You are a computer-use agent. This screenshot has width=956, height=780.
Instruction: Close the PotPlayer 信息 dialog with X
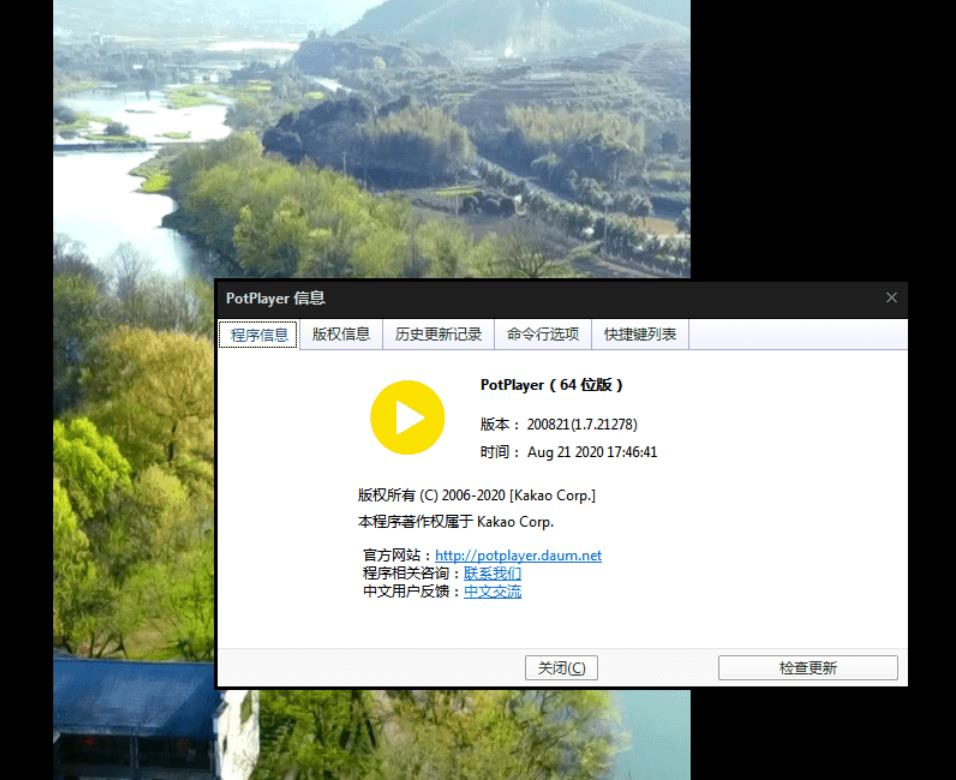891,297
